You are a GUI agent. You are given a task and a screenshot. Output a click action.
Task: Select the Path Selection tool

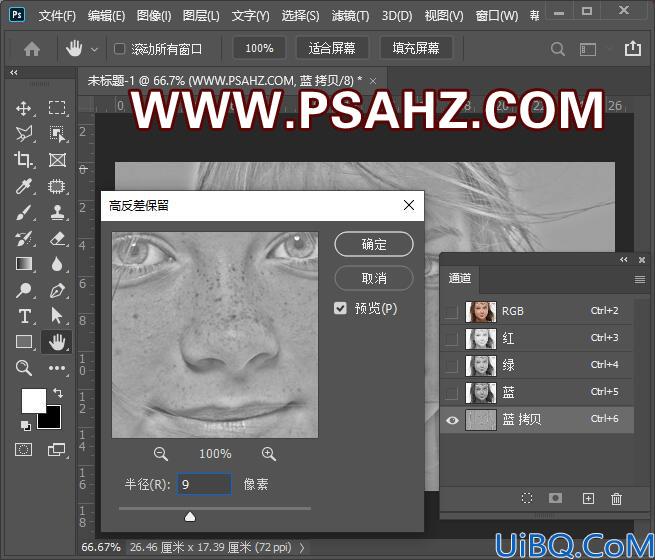pyautogui.click(x=57, y=316)
